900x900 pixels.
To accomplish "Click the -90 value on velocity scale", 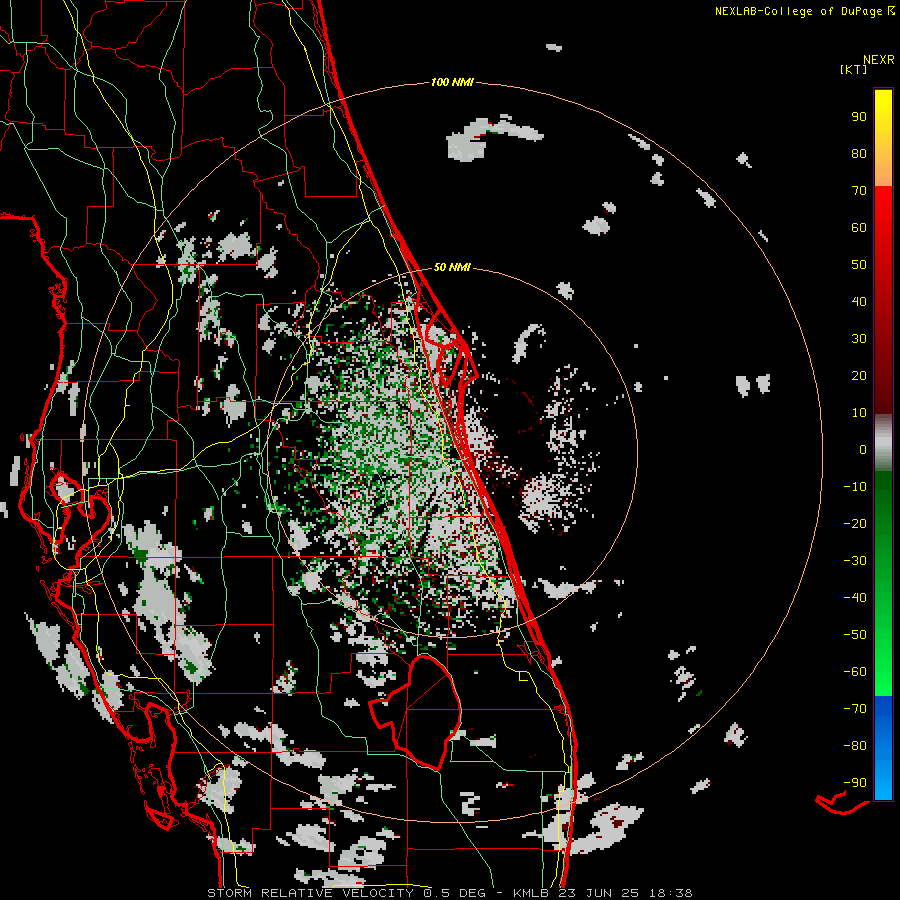I will pyautogui.click(x=855, y=783).
